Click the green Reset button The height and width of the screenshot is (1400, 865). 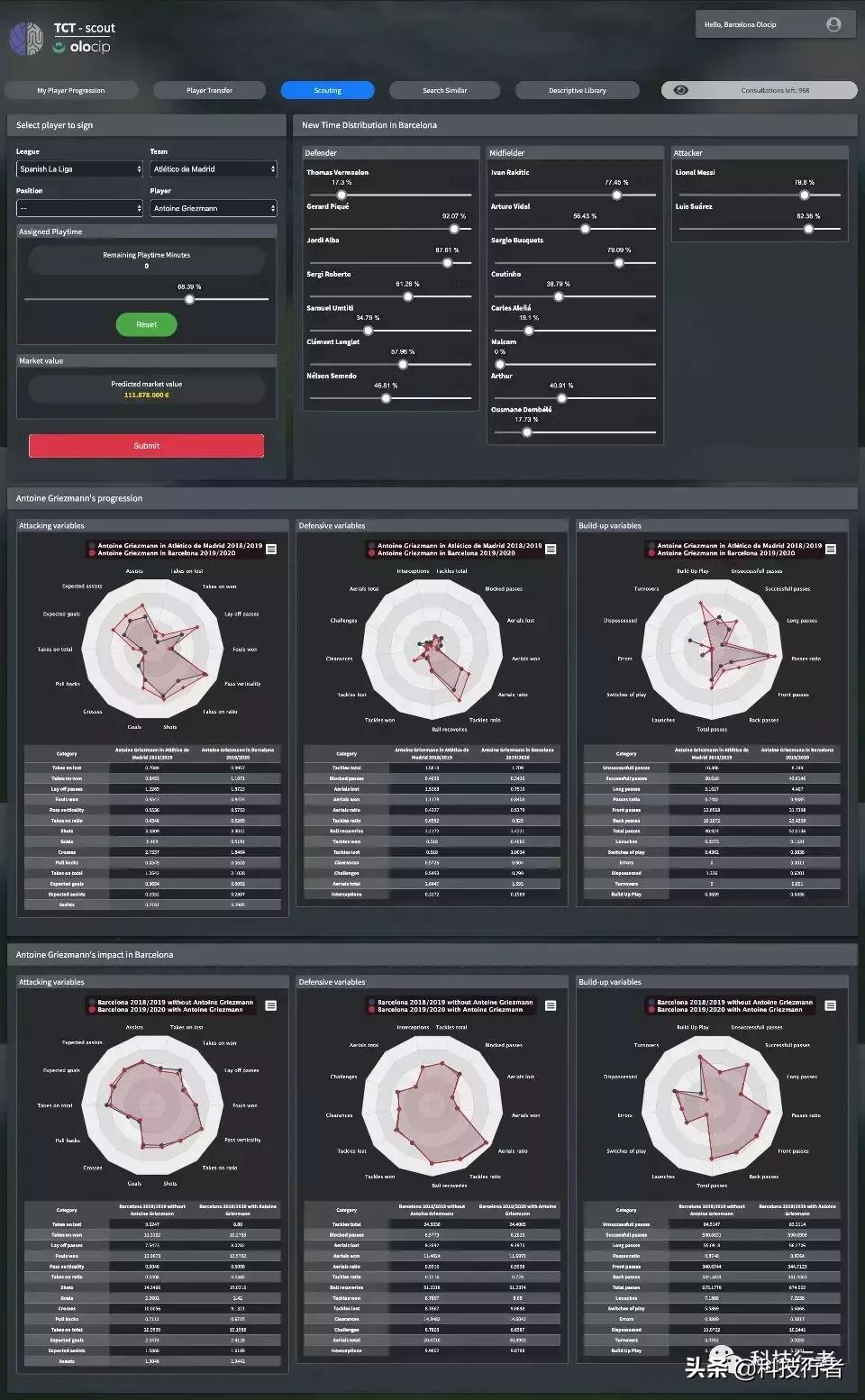(x=146, y=324)
